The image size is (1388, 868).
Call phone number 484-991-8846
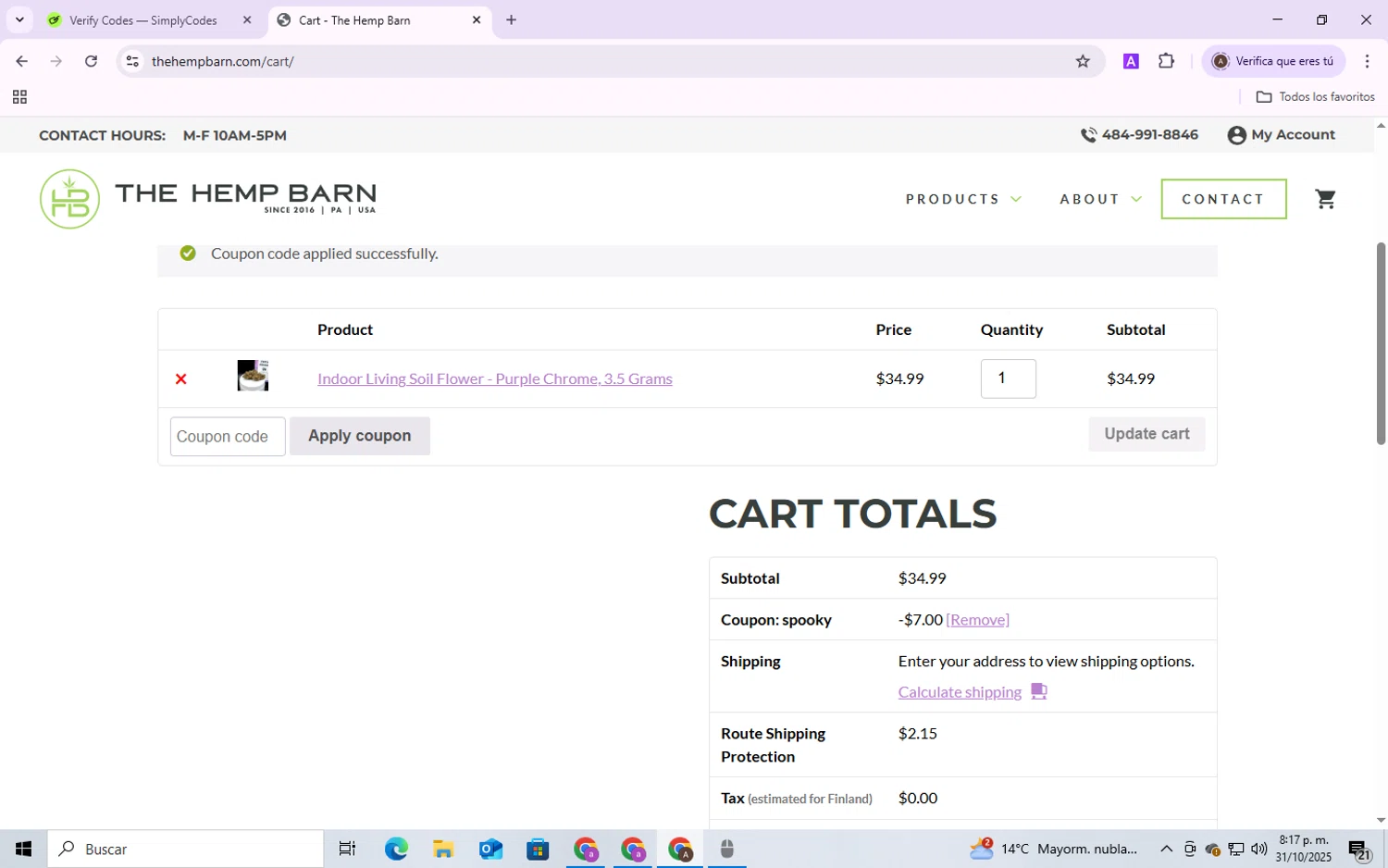[x=1149, y=135]
